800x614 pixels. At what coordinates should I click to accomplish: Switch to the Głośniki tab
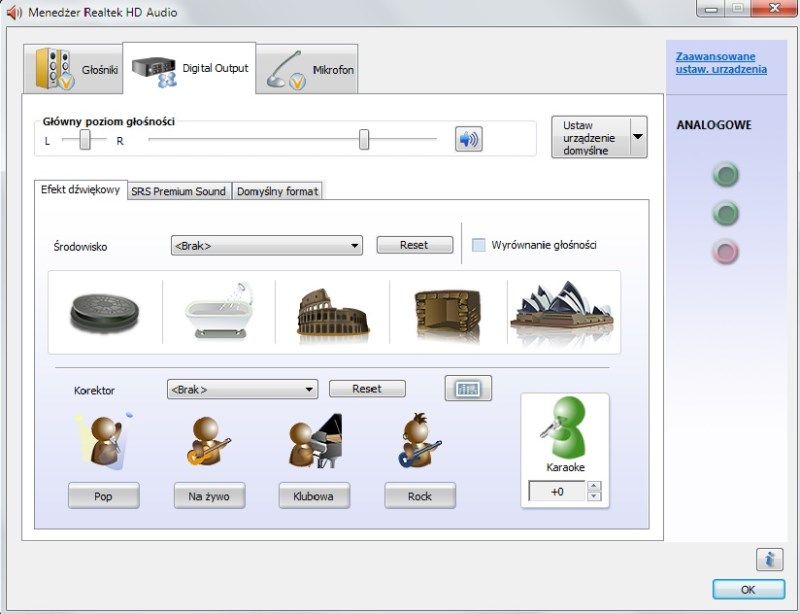[x=73, y=69]
